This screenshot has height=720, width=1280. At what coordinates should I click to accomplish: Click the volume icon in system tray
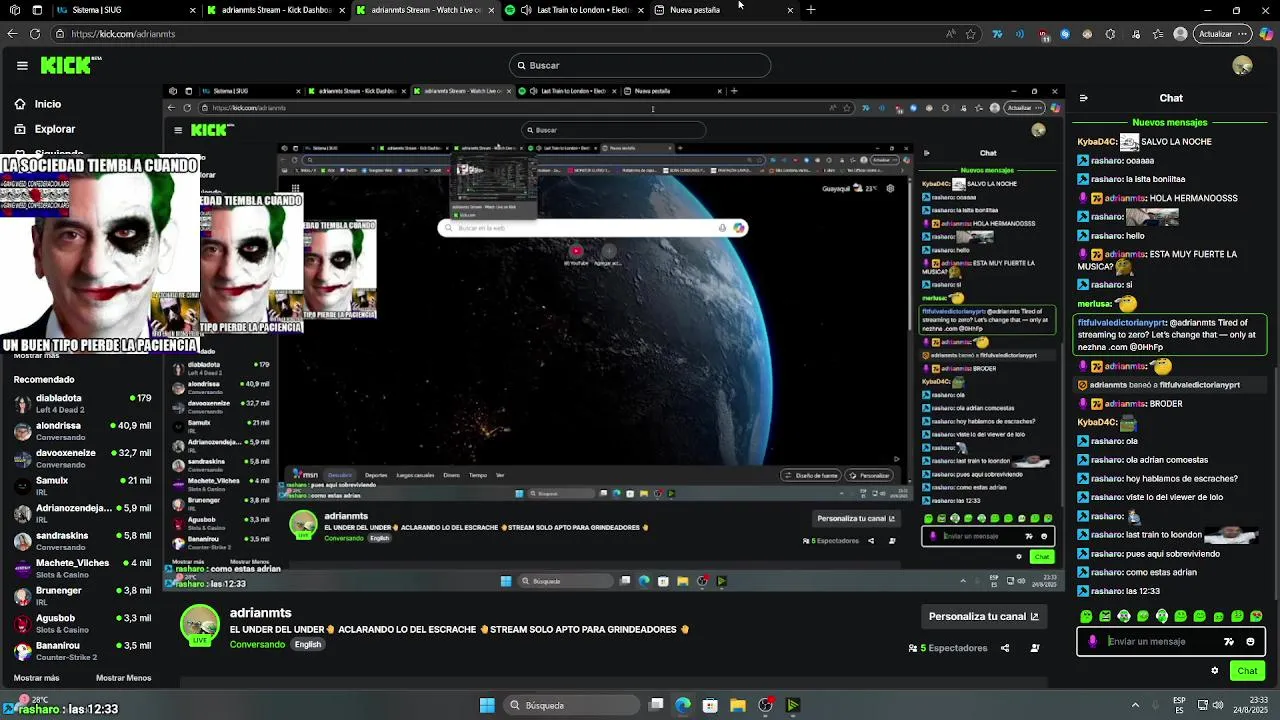[1218, 705]
